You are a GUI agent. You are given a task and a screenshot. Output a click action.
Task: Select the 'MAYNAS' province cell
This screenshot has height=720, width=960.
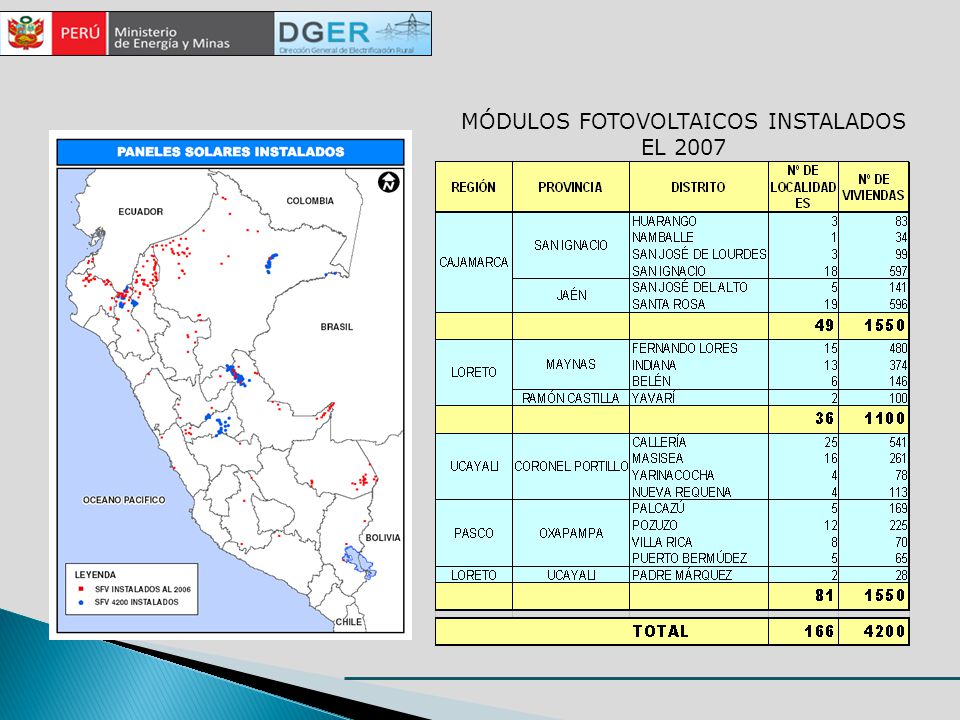pyautogui.click(x=571, y=364)
